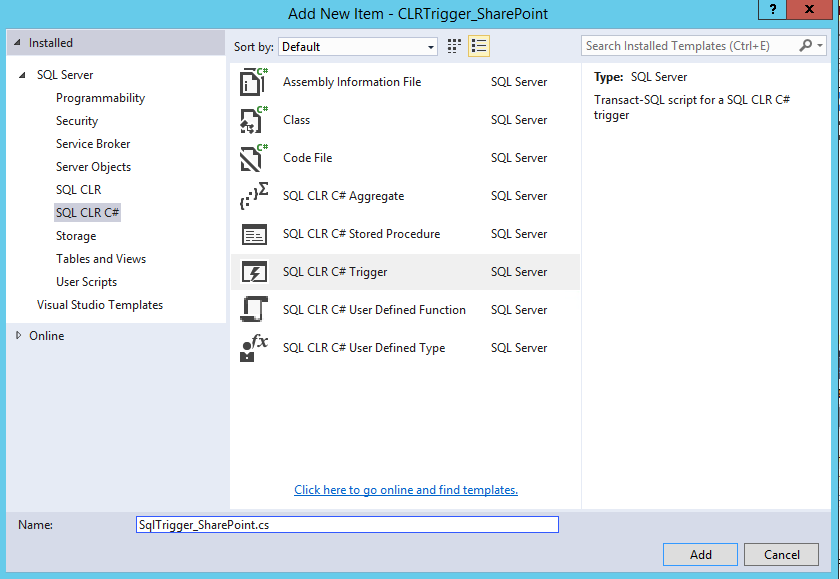Click the Installed header label
Screen dimensions: 840x579
pyautogui.click(x=50, y=43)
